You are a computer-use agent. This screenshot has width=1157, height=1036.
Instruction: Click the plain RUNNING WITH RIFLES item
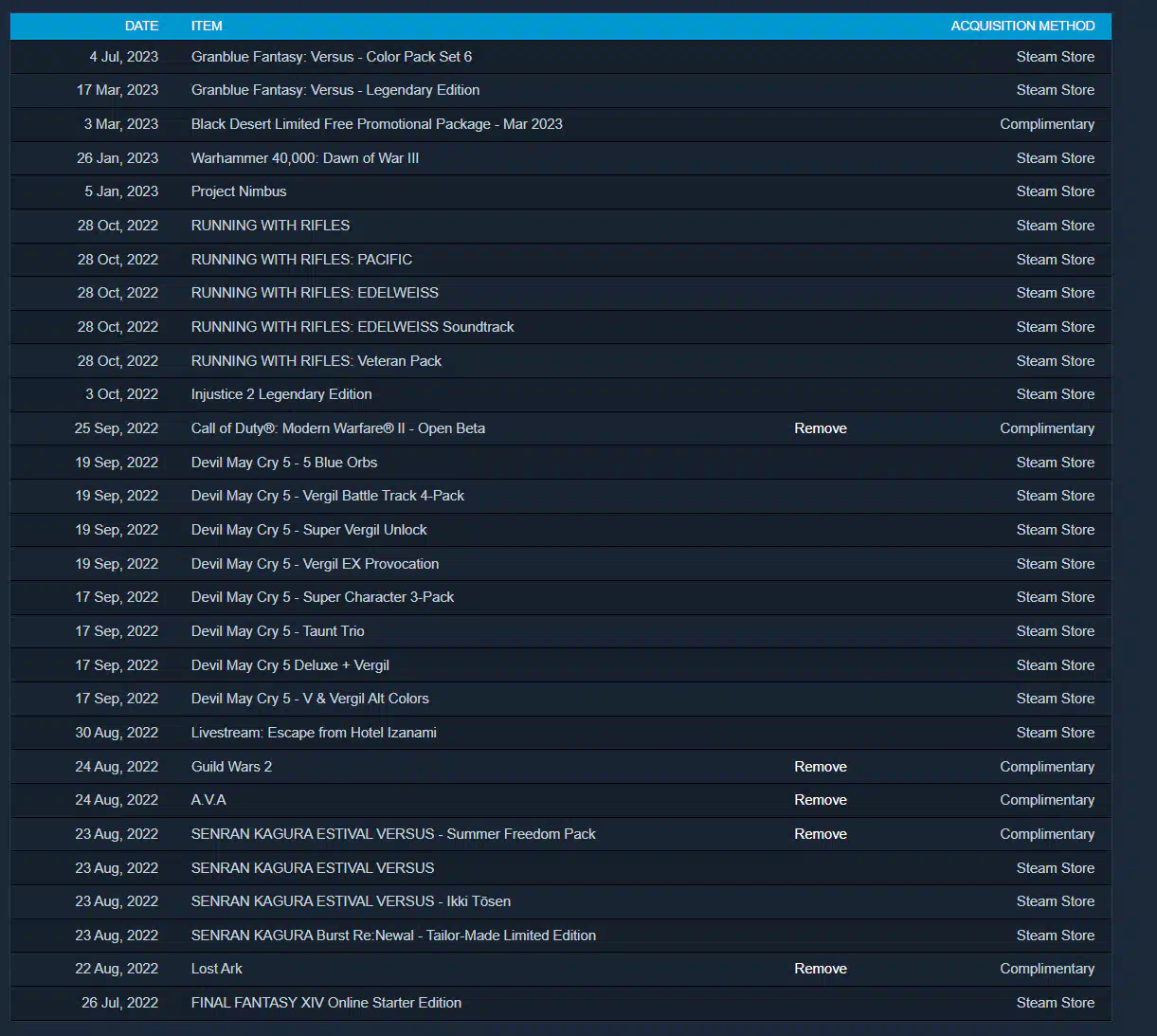270,226
